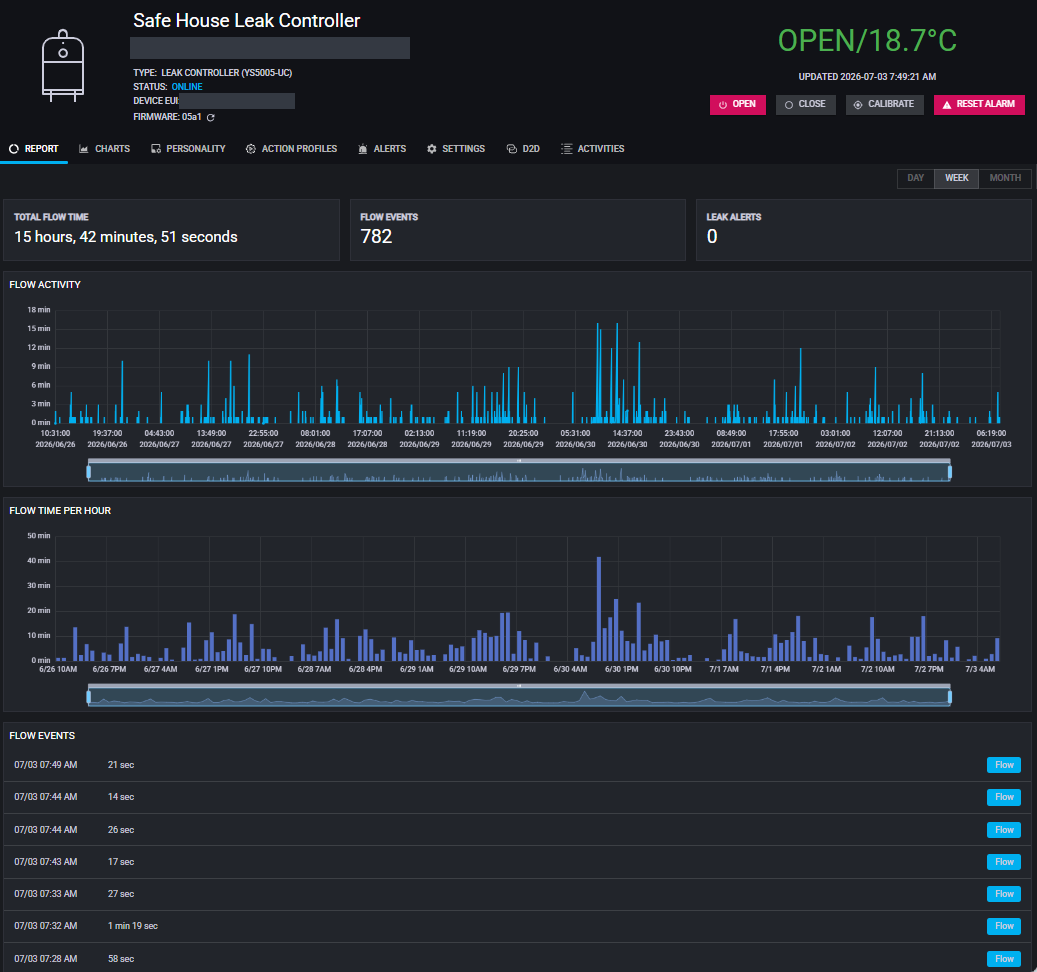Click Flow button for 07:33 AM event
This screenshot has height=972, width=1037.
pyautogui.click(x=1003, y=894)
